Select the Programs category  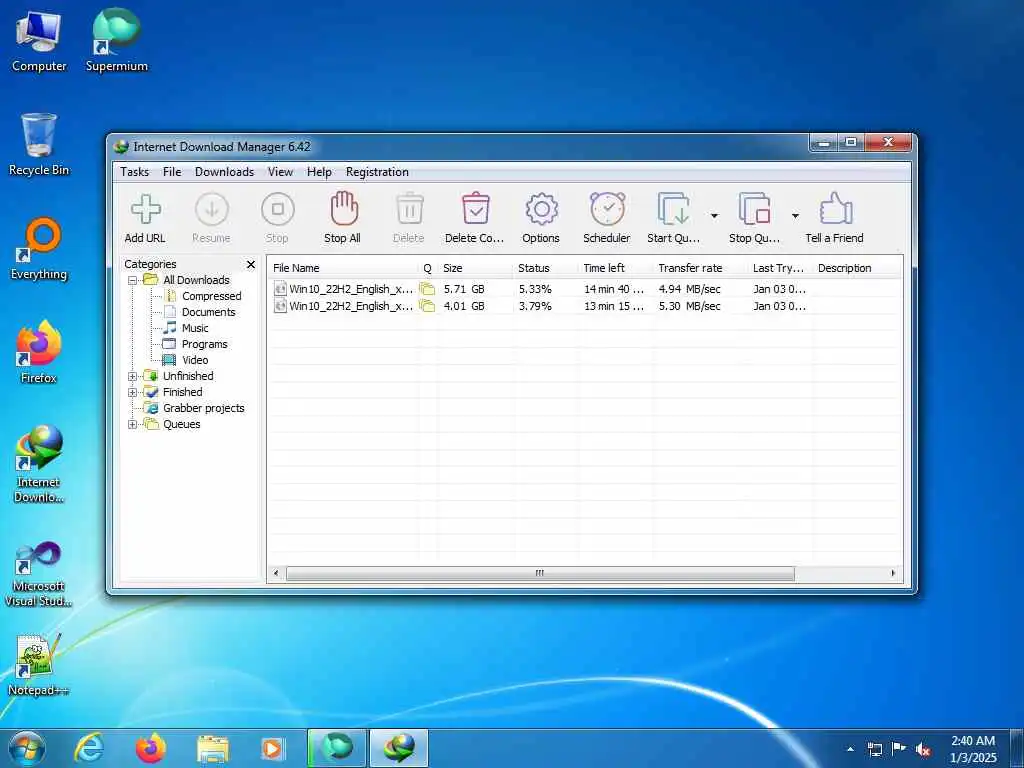coord(204,344)
